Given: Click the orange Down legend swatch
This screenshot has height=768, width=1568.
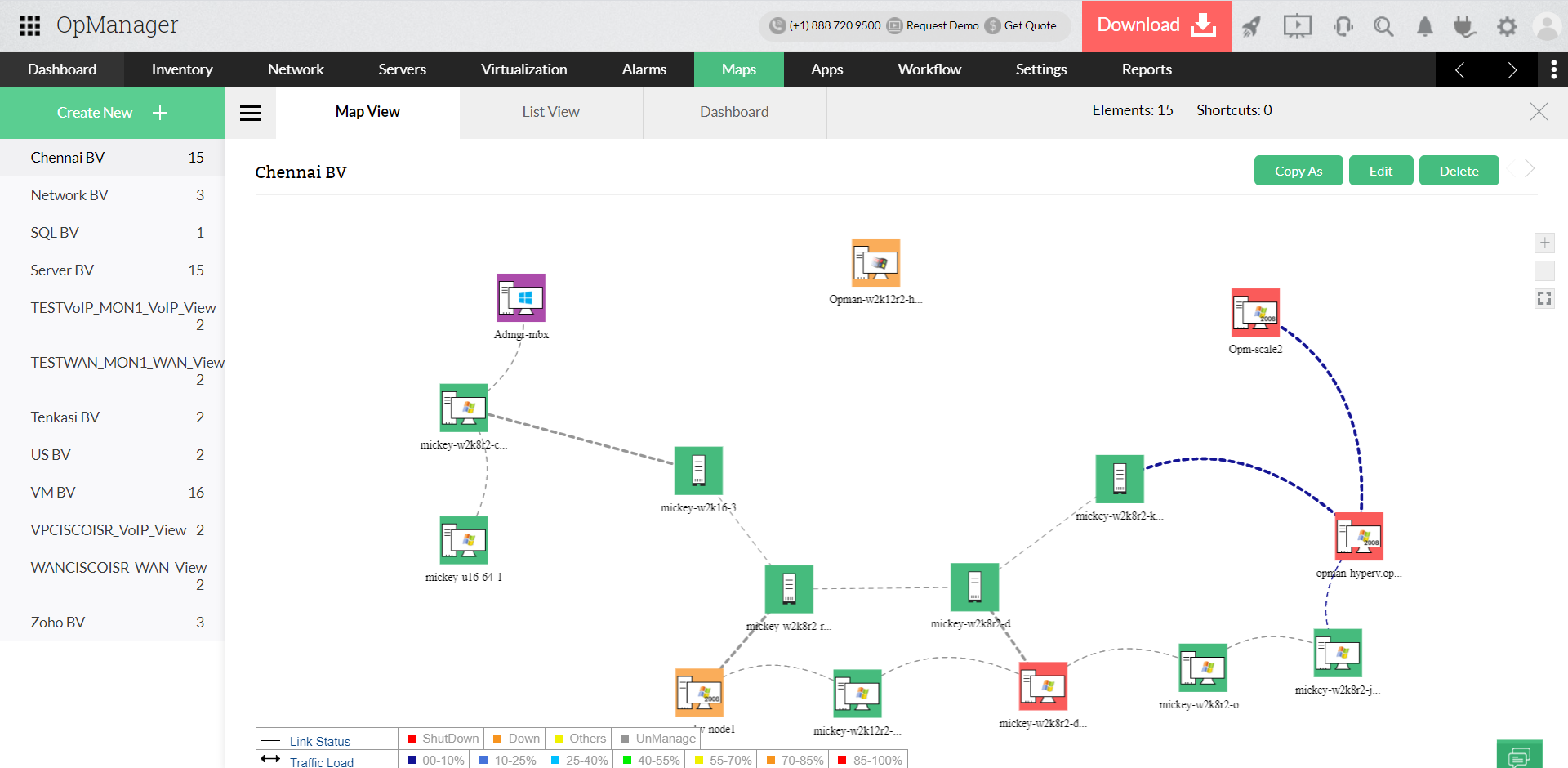Looking at the screenshot, I should [x=497, y=739].
